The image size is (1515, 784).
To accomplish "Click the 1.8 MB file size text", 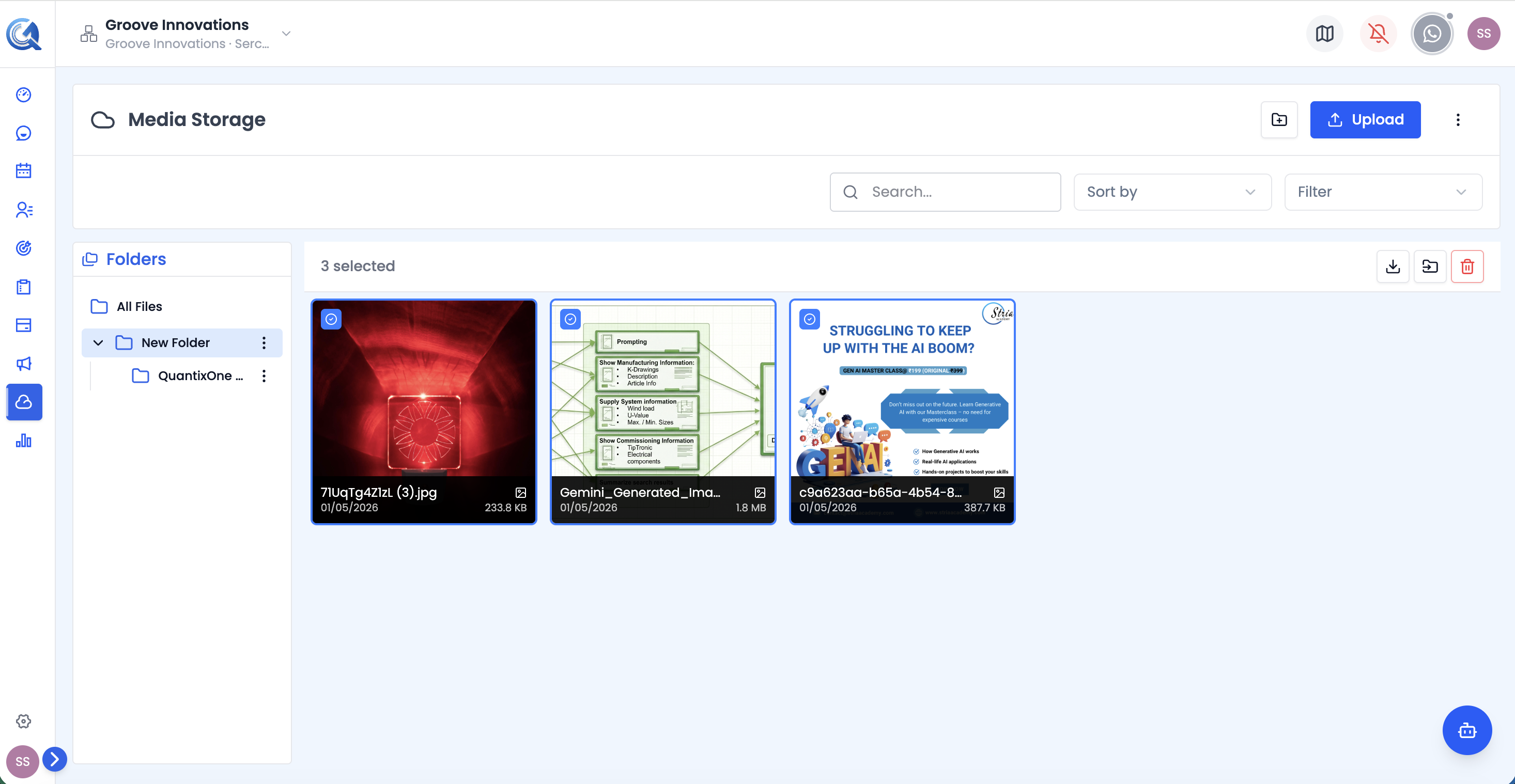I will (750, 508).
